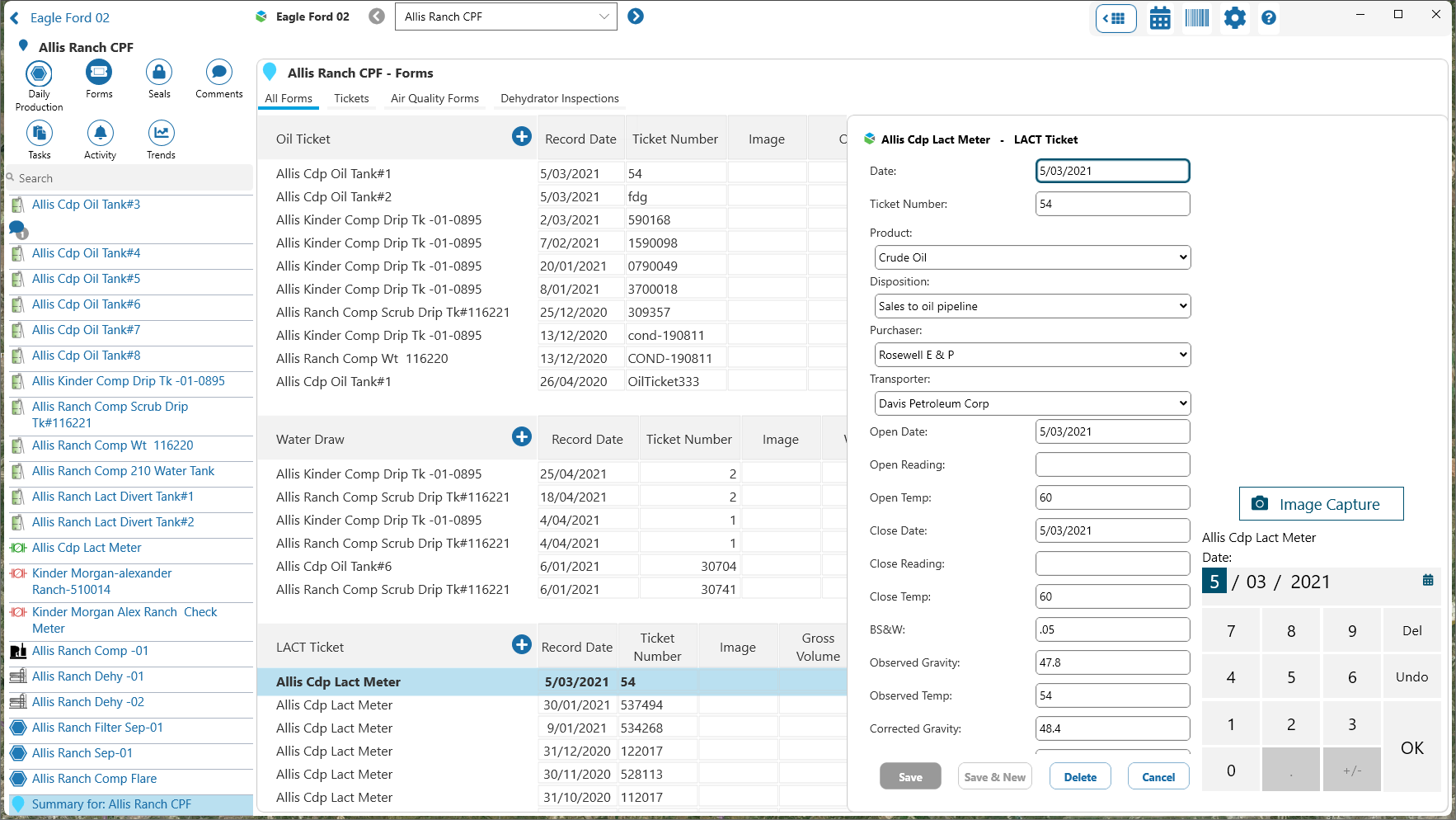Switch to the Dehydrator Inspections tab
1456x820 pixels.
[559, 98]
